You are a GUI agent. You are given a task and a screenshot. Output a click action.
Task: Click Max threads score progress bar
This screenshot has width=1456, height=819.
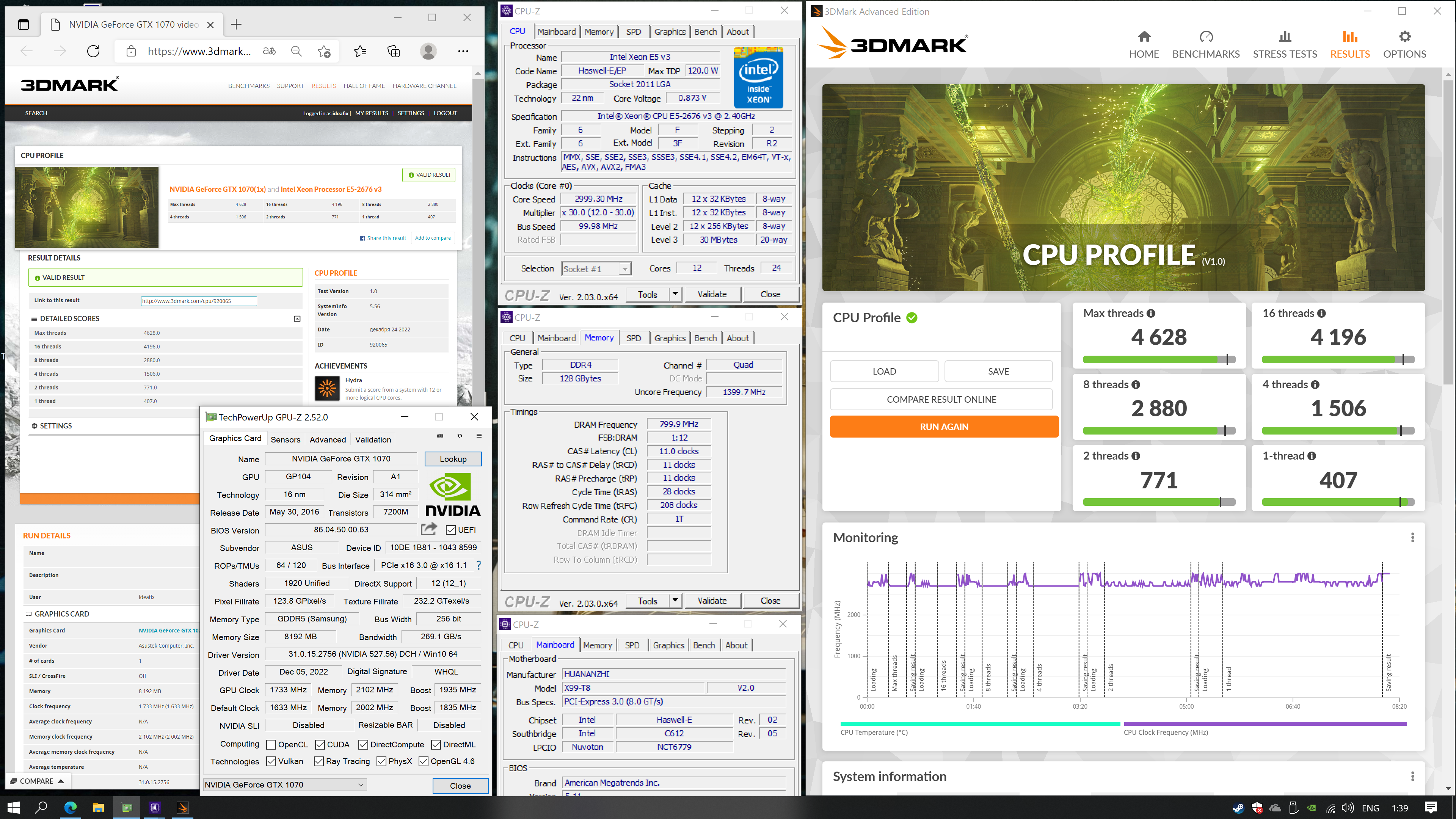tap(1159, 359)
